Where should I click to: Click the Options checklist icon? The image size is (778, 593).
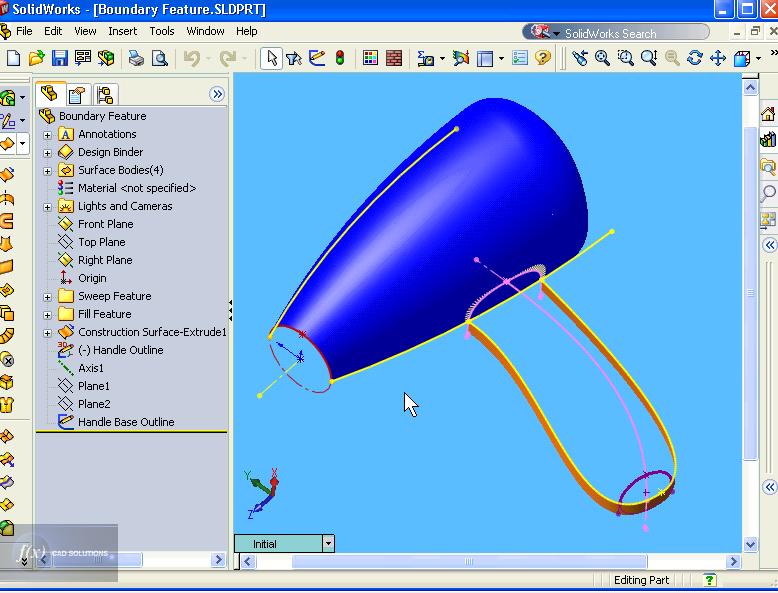519,58
